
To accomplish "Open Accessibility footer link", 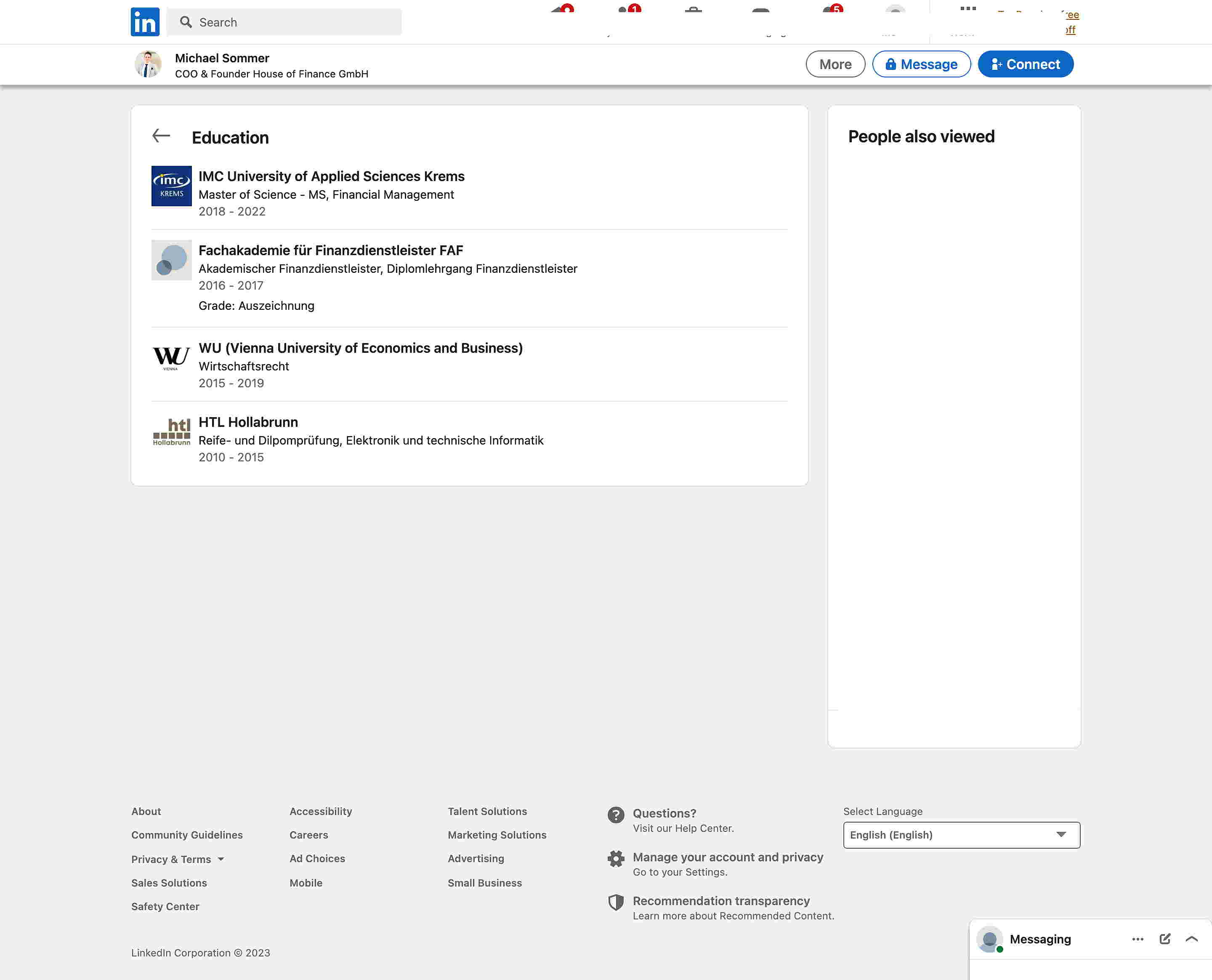I will pyautogui.click(x=321, y=811).
